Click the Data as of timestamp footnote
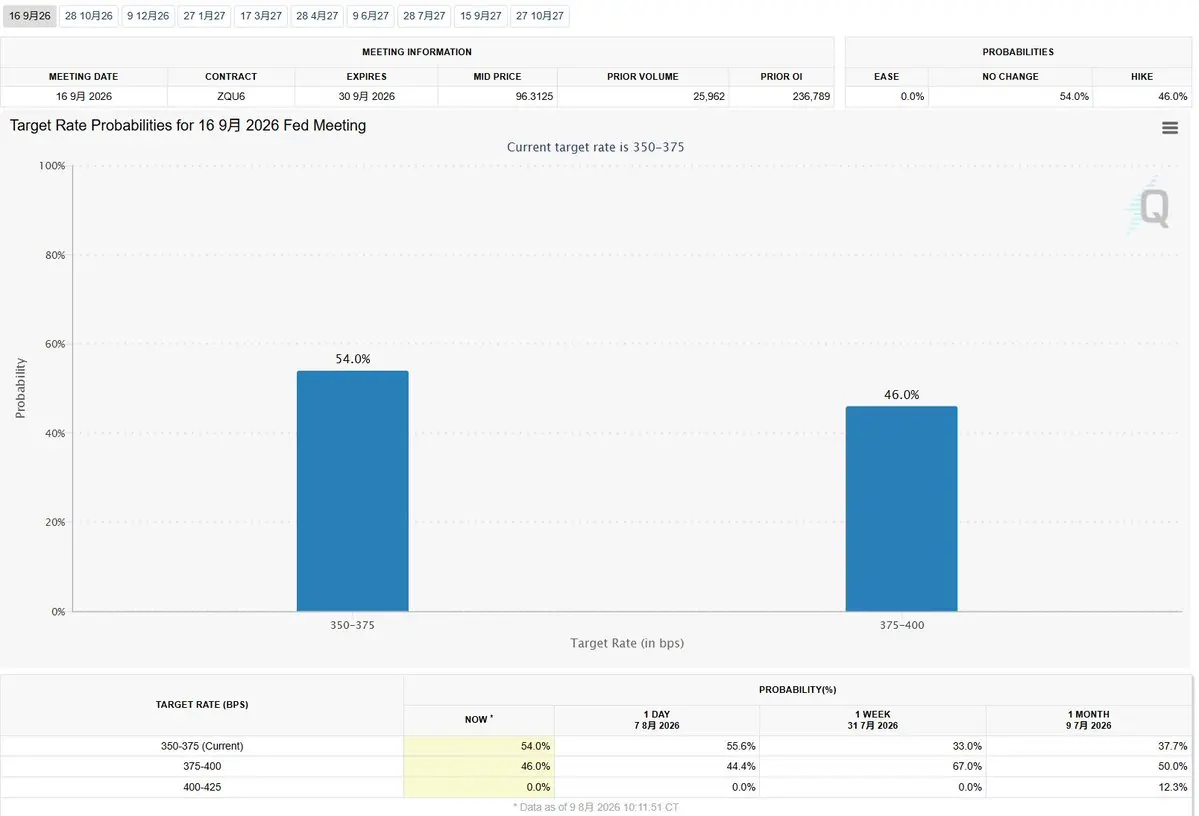 click(596, 807)
